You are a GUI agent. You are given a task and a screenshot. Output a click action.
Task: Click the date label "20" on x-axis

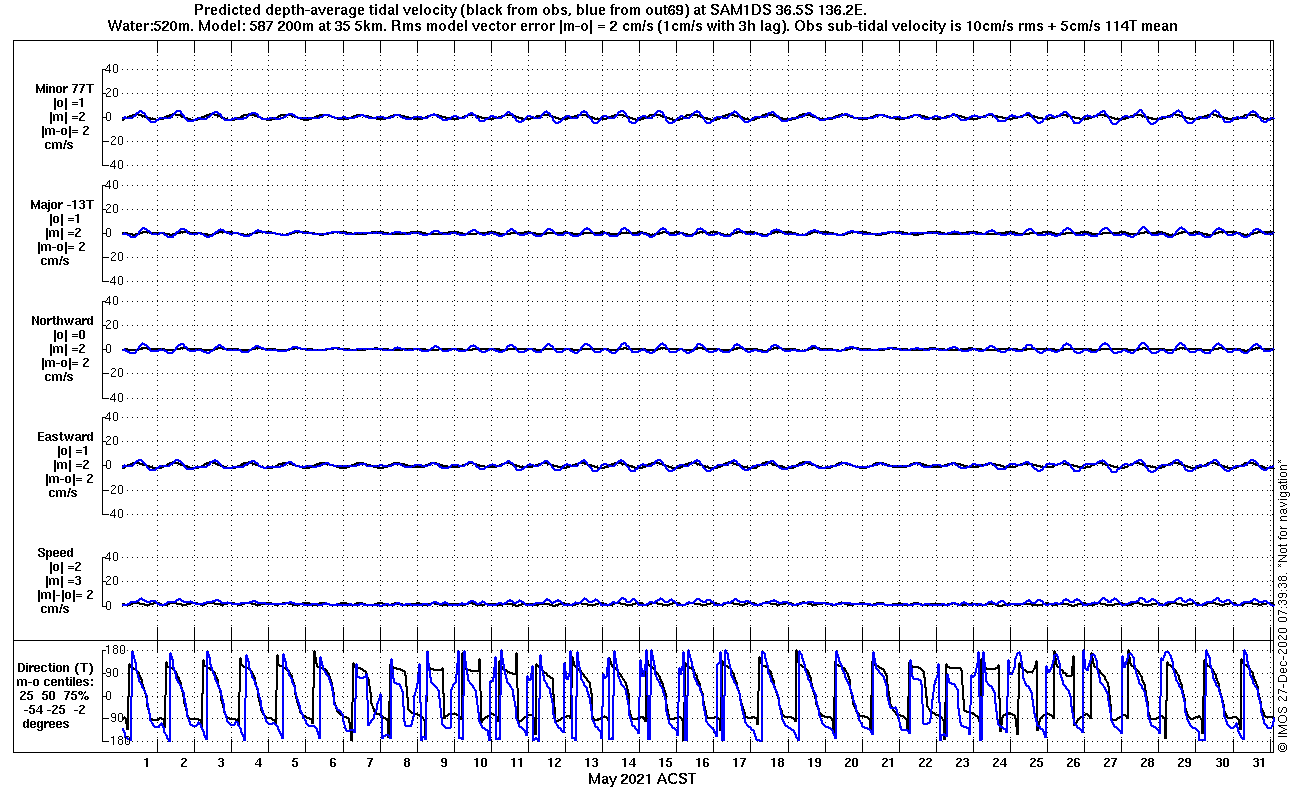pyautogui.click(x=851, y=763)
